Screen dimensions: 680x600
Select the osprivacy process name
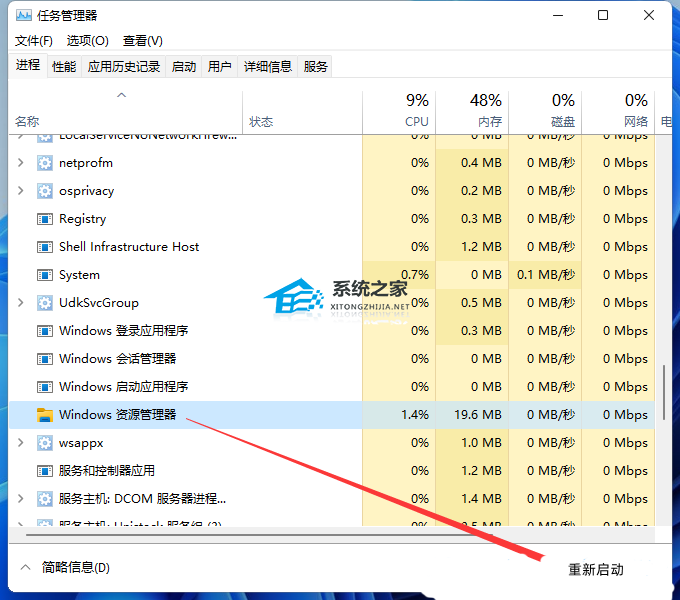pos(87,191)
